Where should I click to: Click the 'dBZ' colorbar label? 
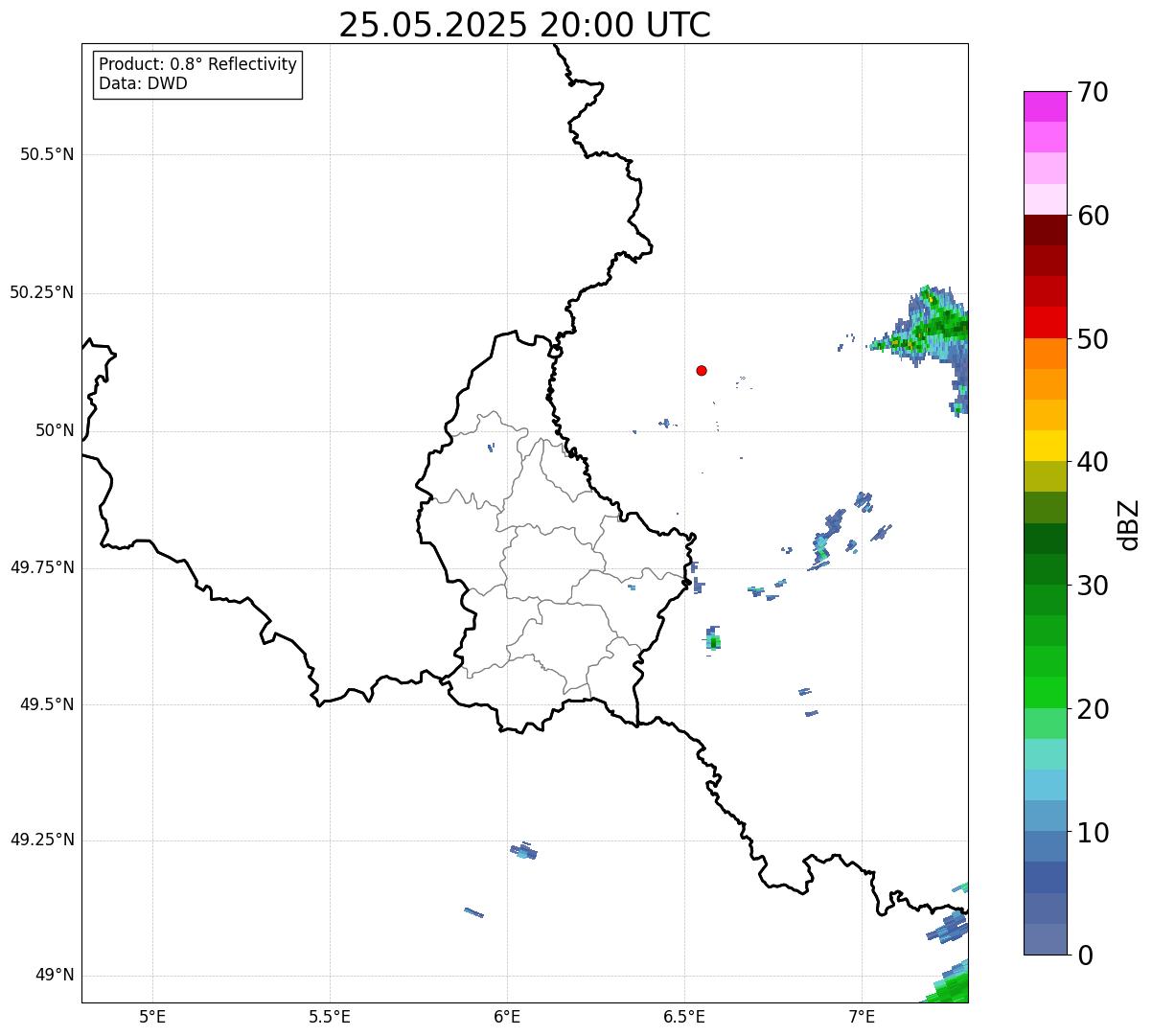click(1129, 523)
